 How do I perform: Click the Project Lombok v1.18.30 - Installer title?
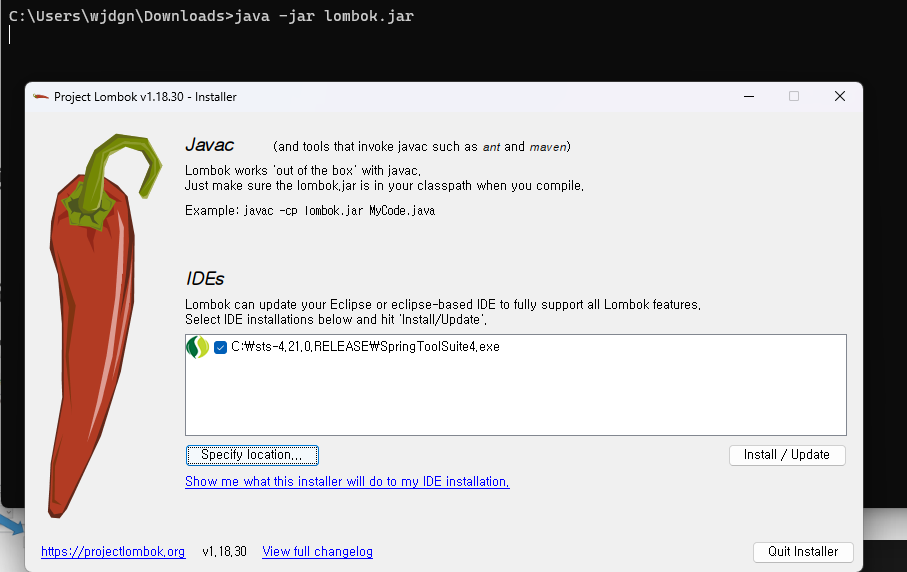click(145, 97)
